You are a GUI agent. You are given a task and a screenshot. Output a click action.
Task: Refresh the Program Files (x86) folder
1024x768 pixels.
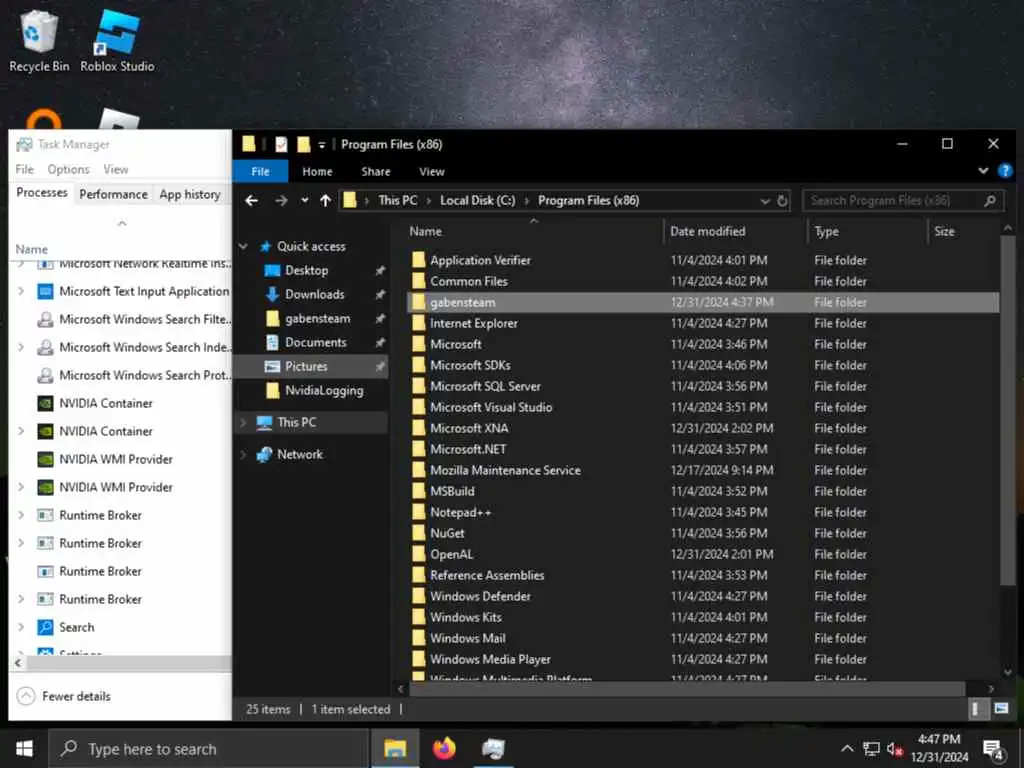(782, 201)
